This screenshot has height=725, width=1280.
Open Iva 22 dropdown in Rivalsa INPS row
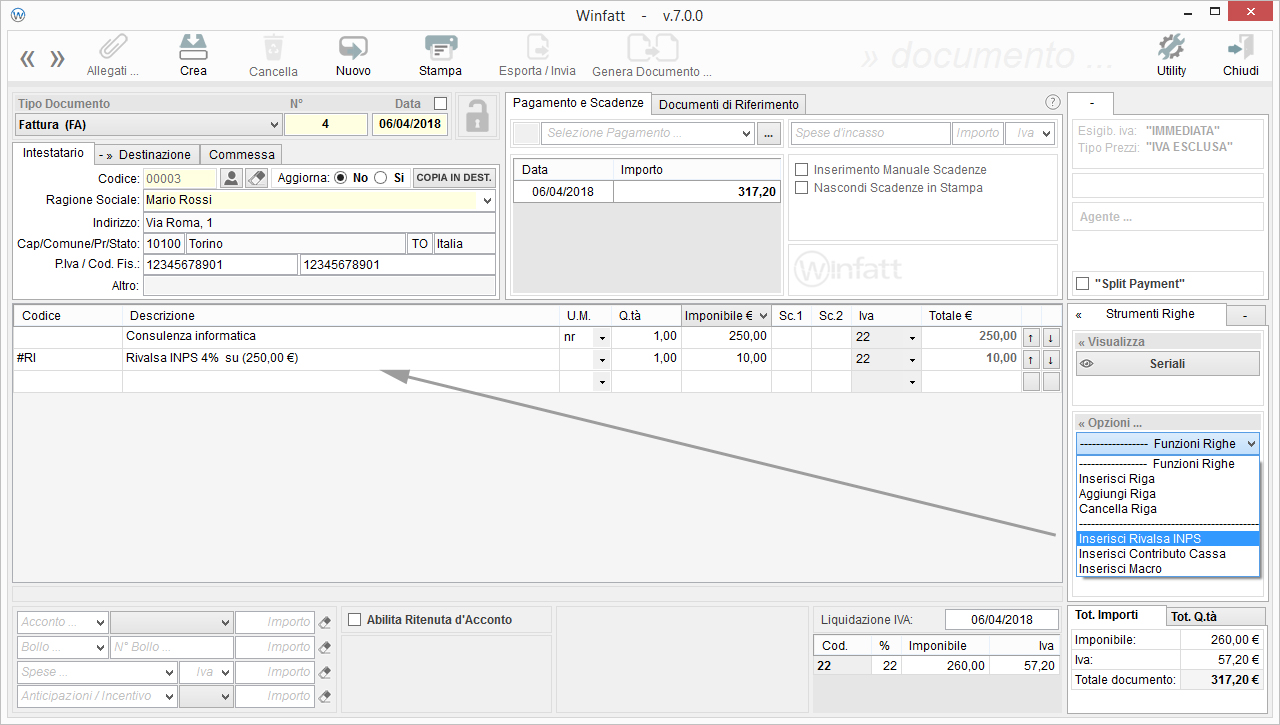[x=912, y=360]
